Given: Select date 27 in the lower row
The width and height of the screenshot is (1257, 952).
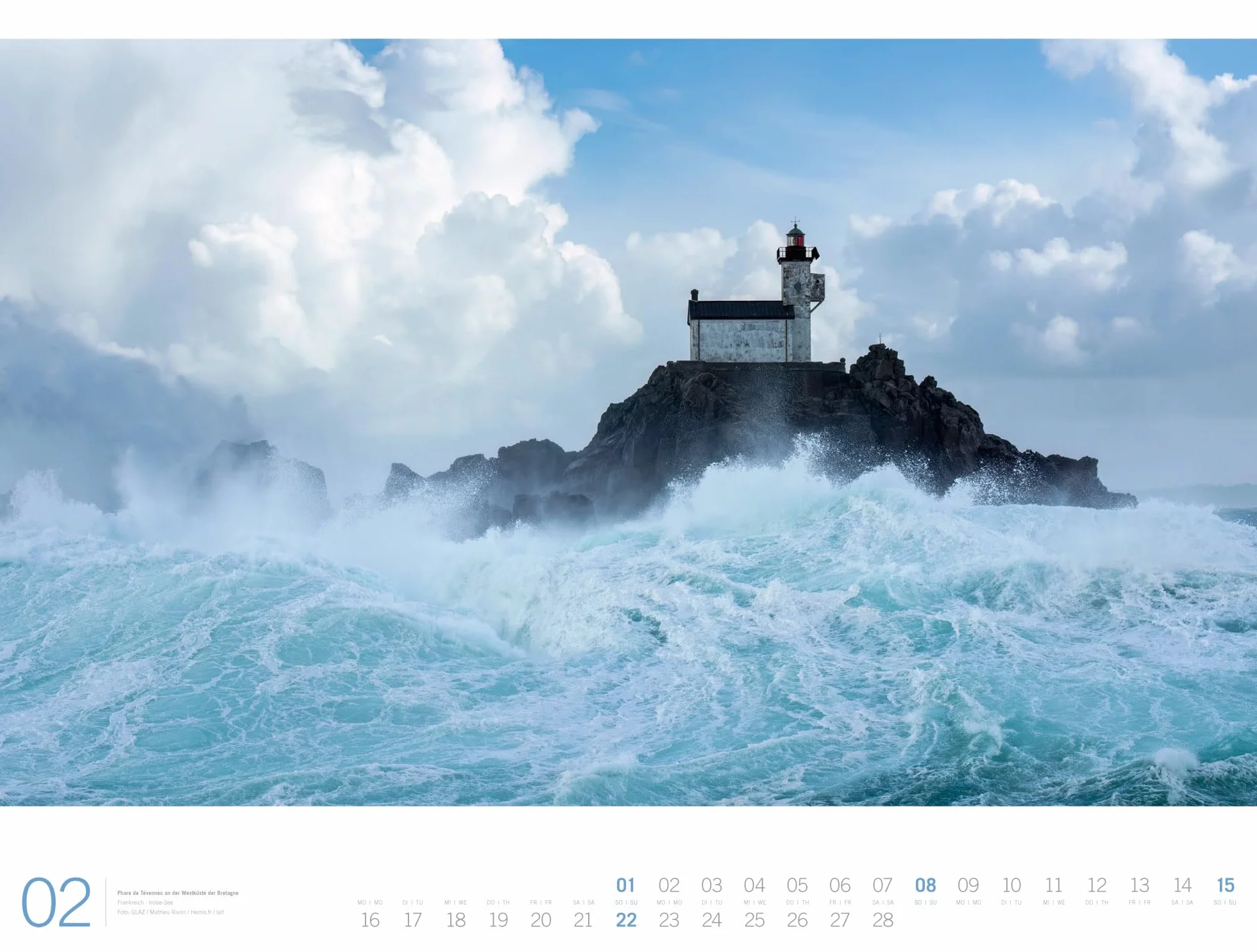Looking at the screenshot, I should tap(840, 920).
